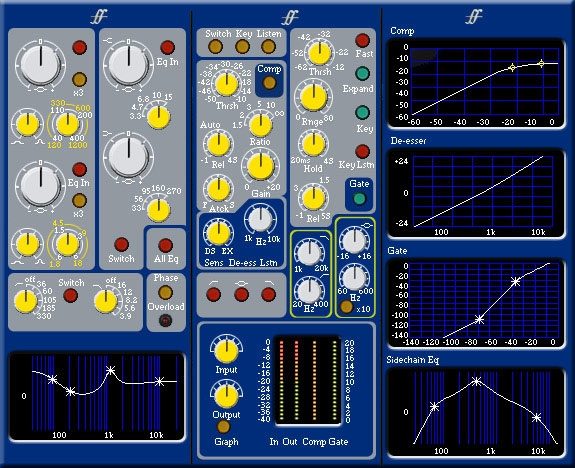Click the top-left EQ band gain knob

coord(40,64)
